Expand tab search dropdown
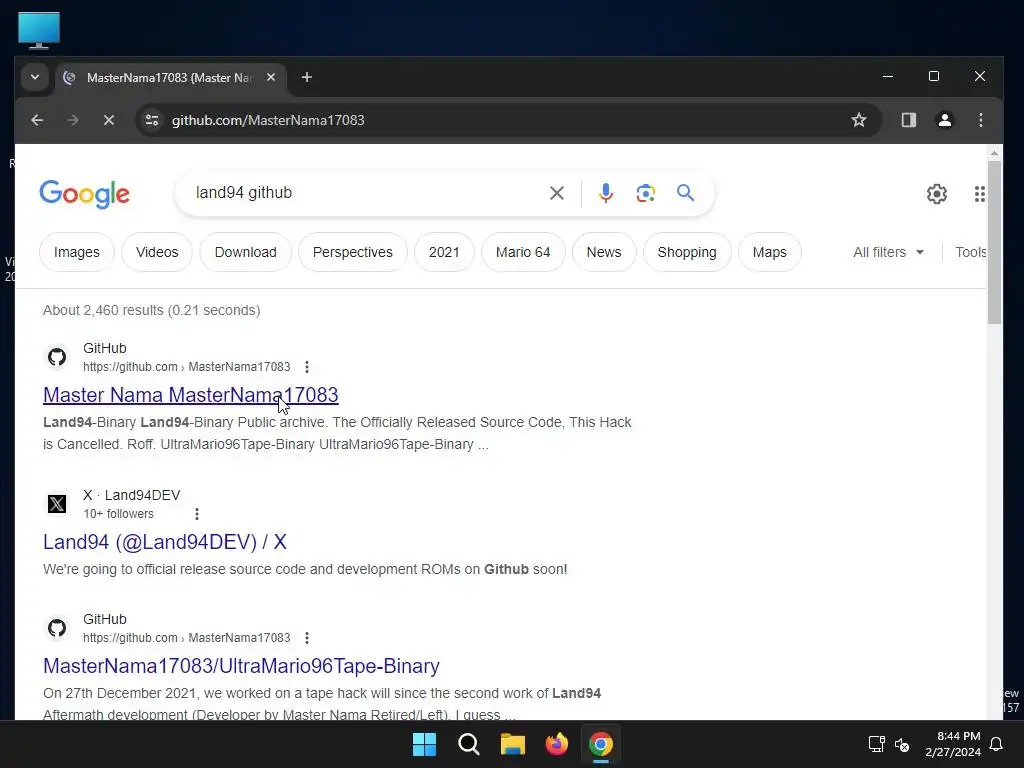Viewport: 1024px width, 768px height. coord(35,78)
